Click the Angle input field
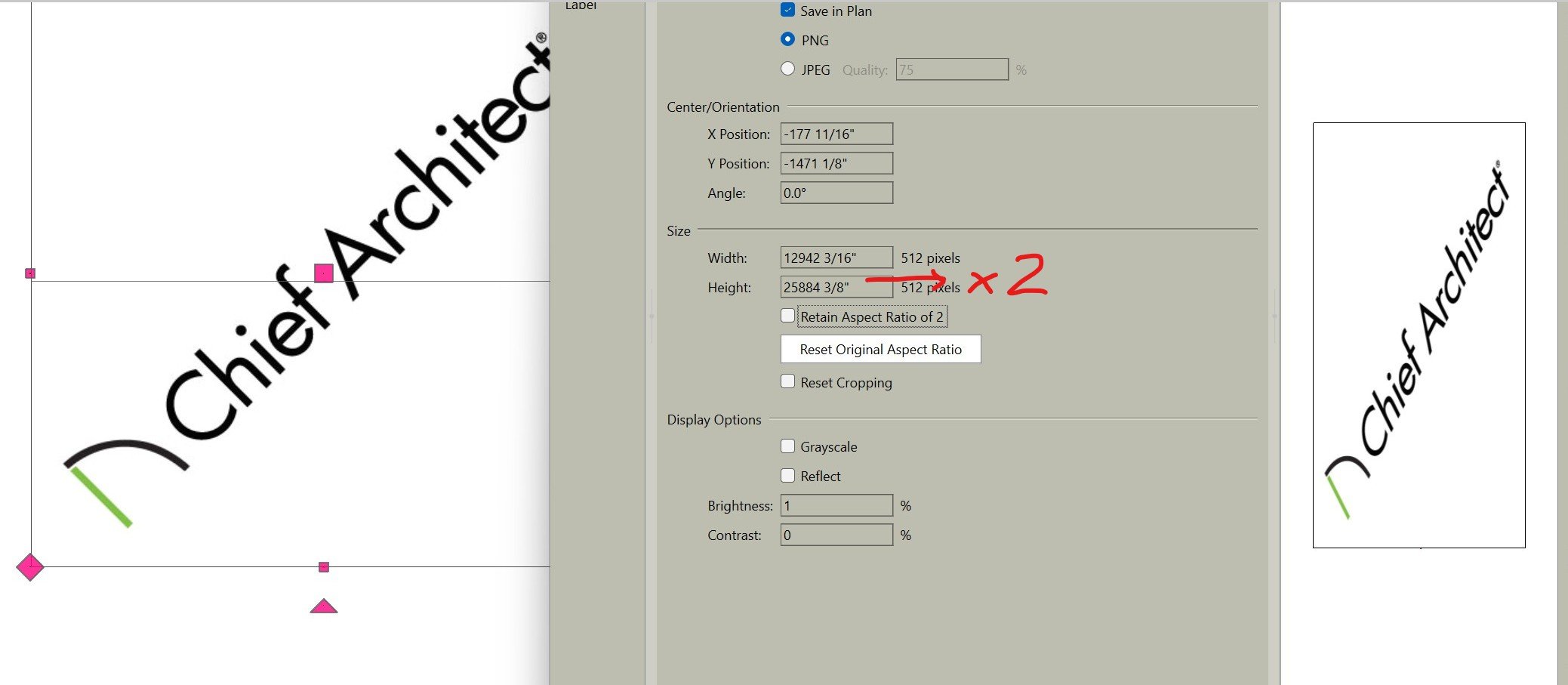Viewport: 1568px width, 685px height. click(836, 193)
